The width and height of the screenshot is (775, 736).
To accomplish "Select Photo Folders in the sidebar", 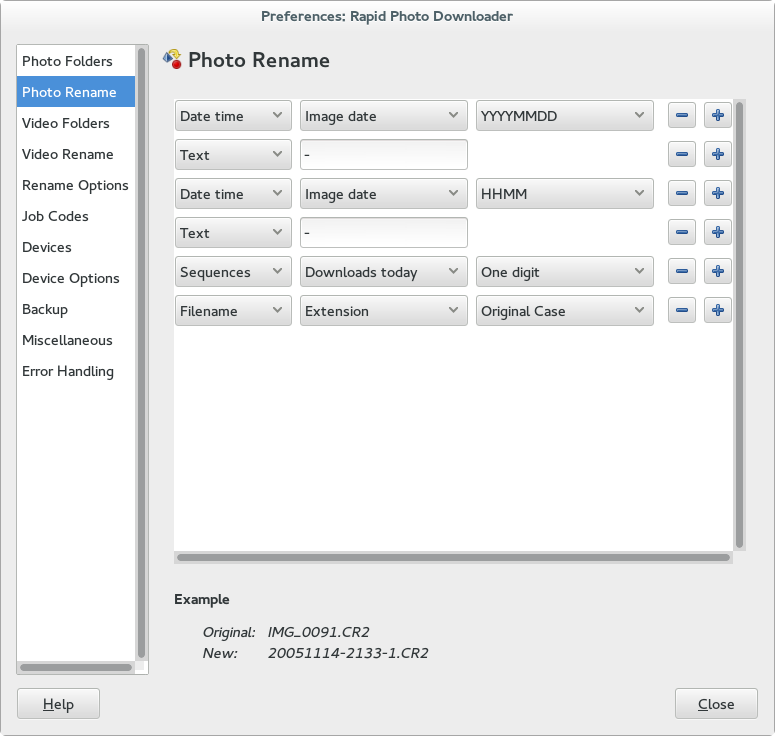I will 76,61.
